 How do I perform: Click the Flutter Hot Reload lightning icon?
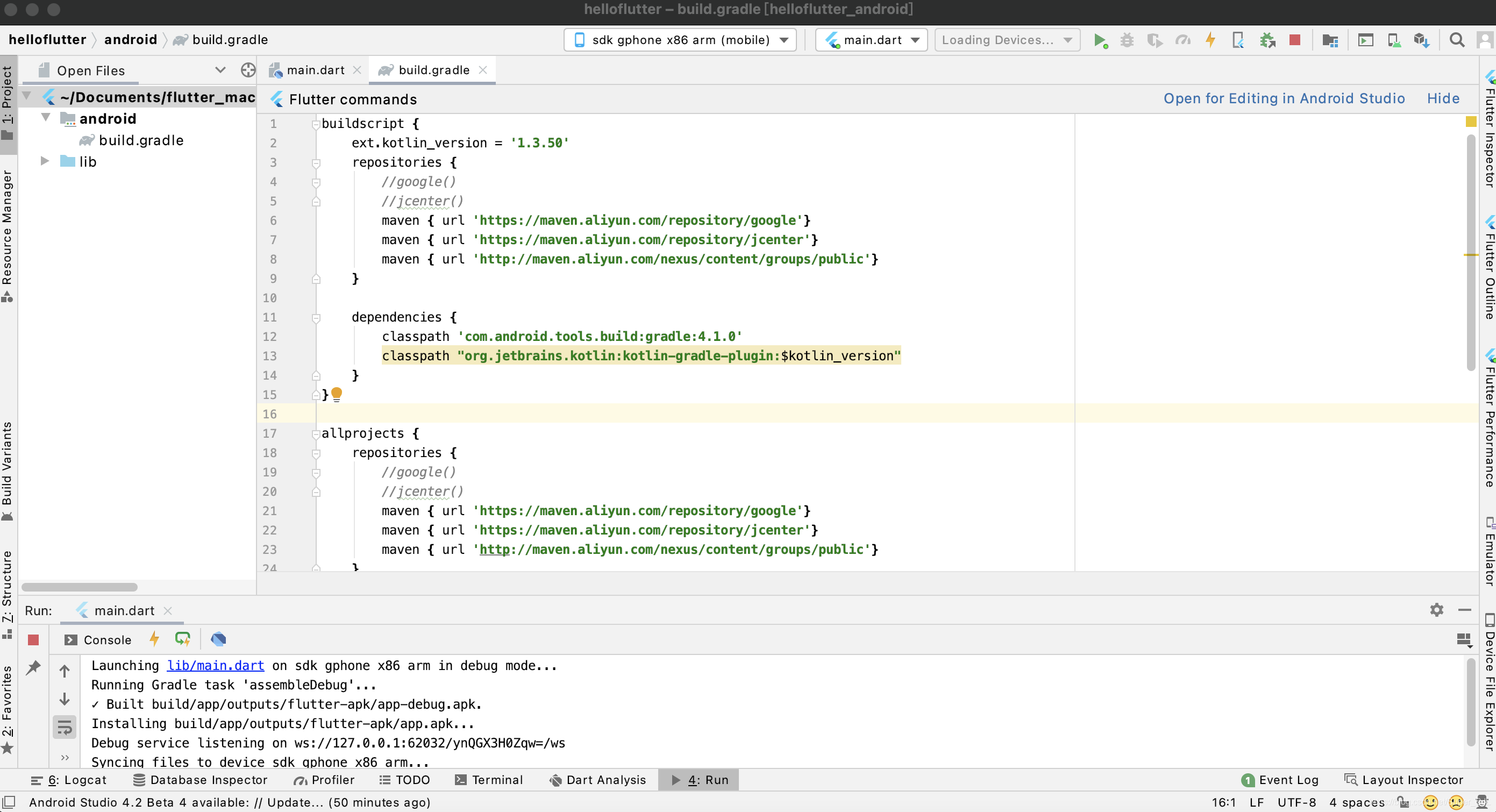(1210, 40)
